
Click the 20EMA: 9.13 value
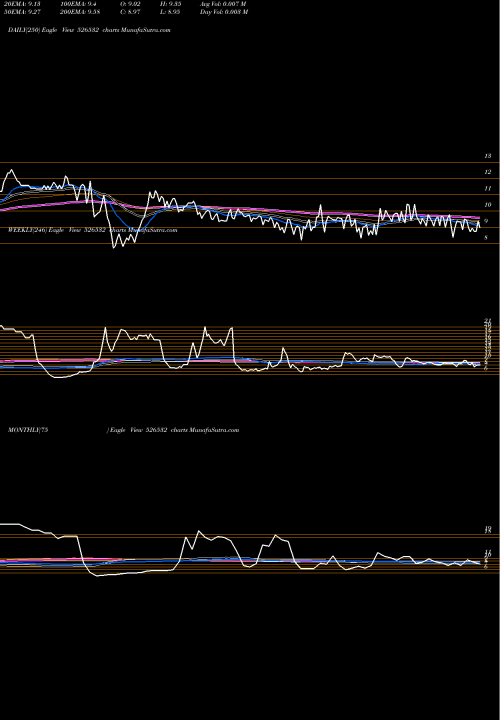tap(21, 4)
